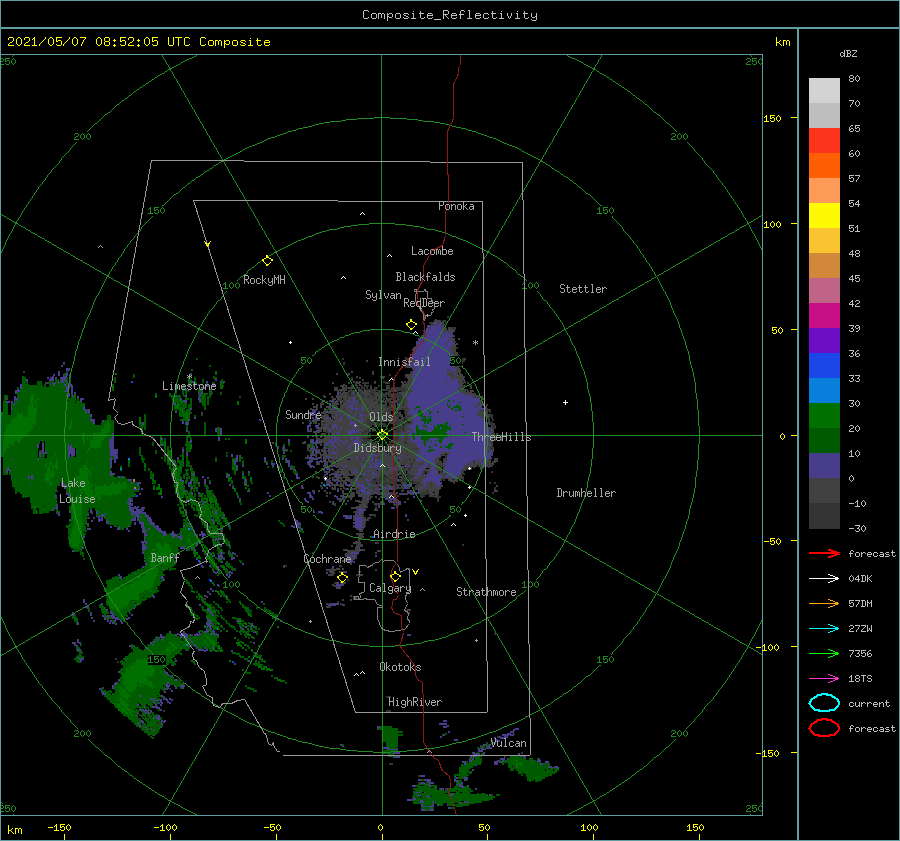900x841 pixels.
Task: Click the Composite_Reflectivity title
Action: (450, 15)
